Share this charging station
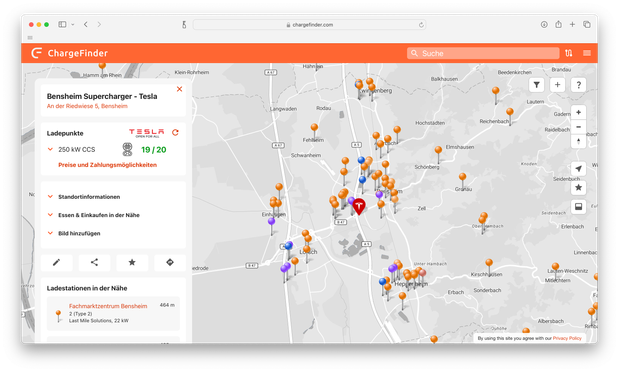The image size is (619, 372). (x=94, y=262)
